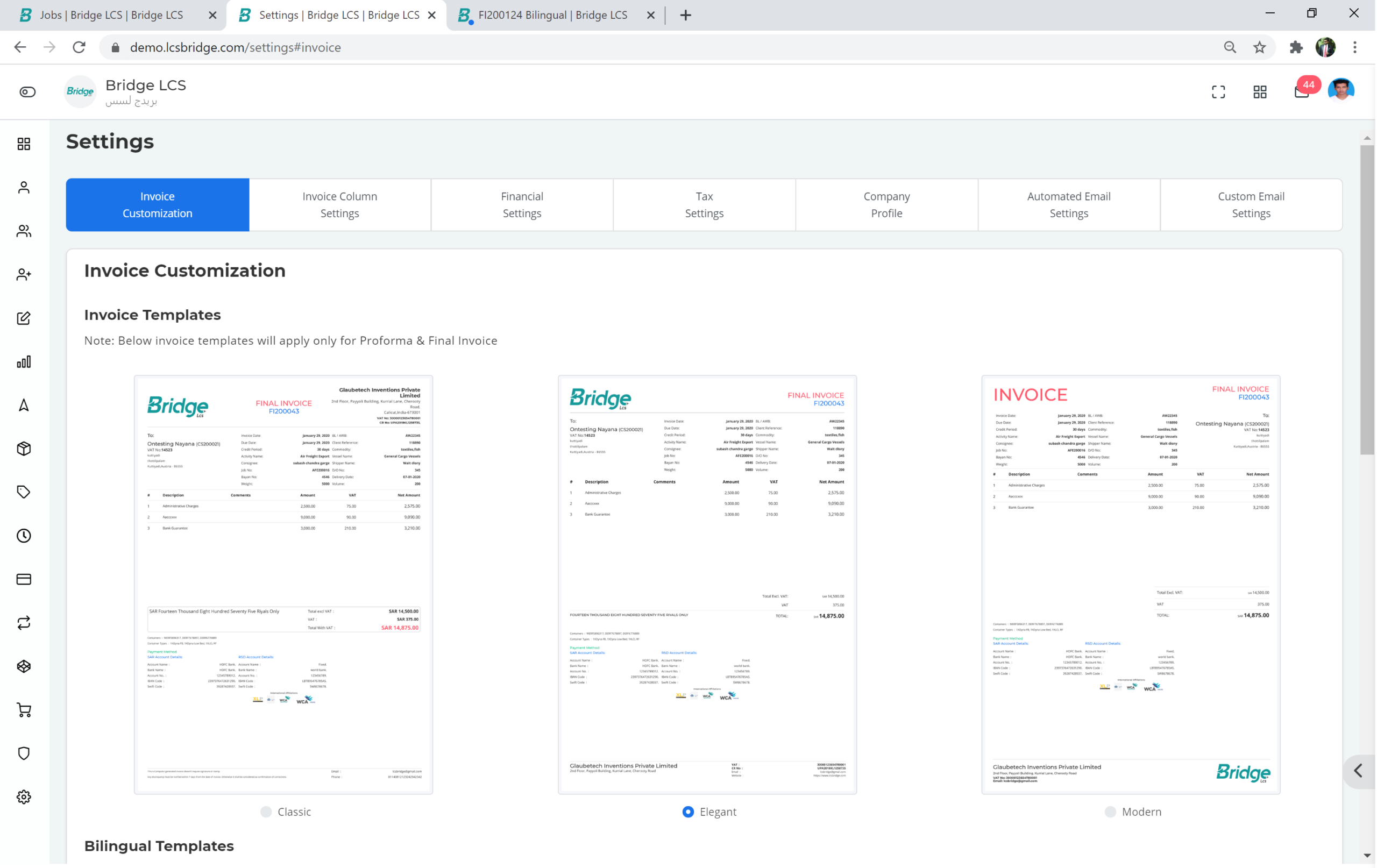Click the Bridge LCS company name text
The height and width of the screenshot is (868, 1377).
click(x=146, y=85)
